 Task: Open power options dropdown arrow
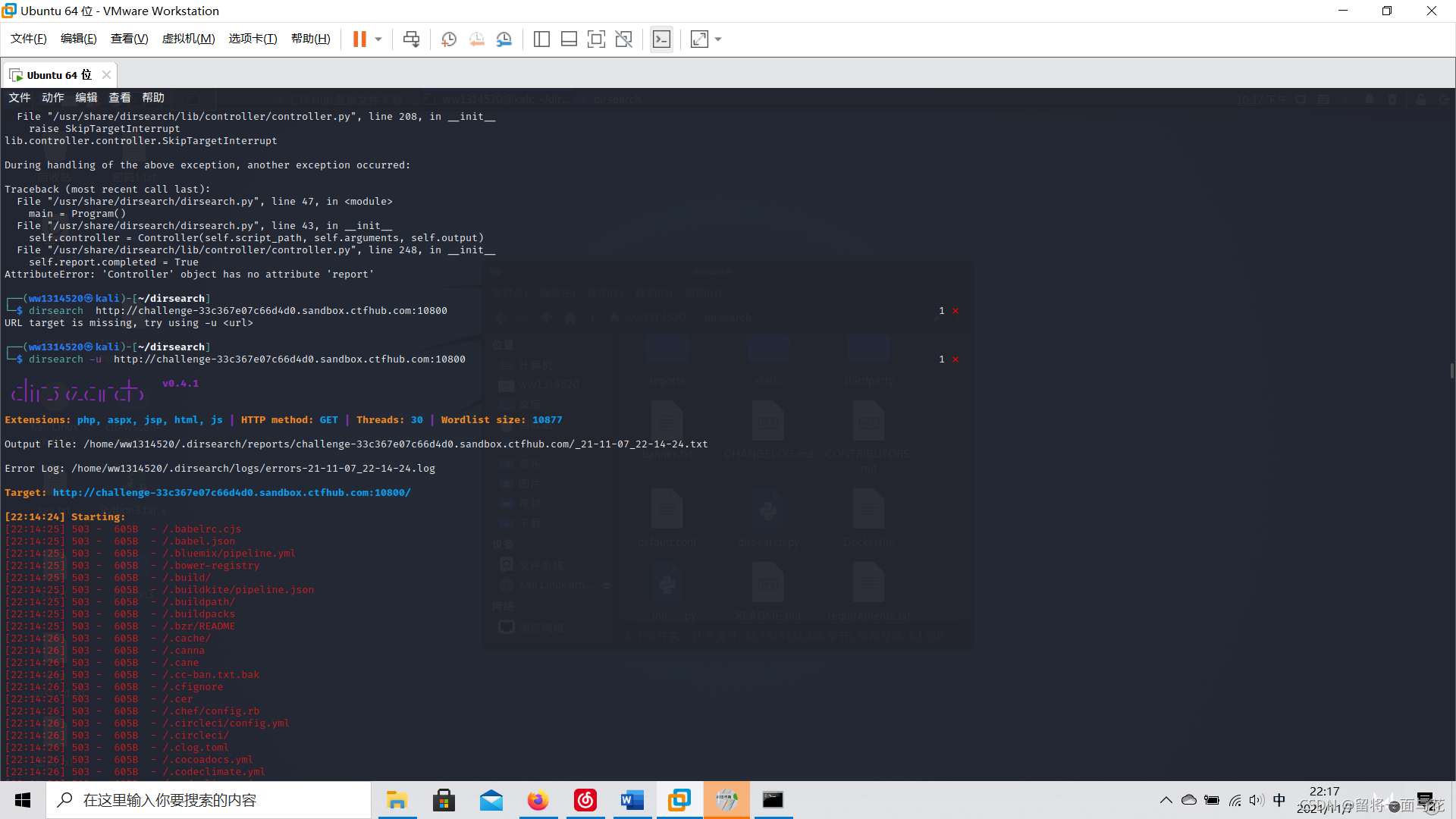tap(378, 39)
